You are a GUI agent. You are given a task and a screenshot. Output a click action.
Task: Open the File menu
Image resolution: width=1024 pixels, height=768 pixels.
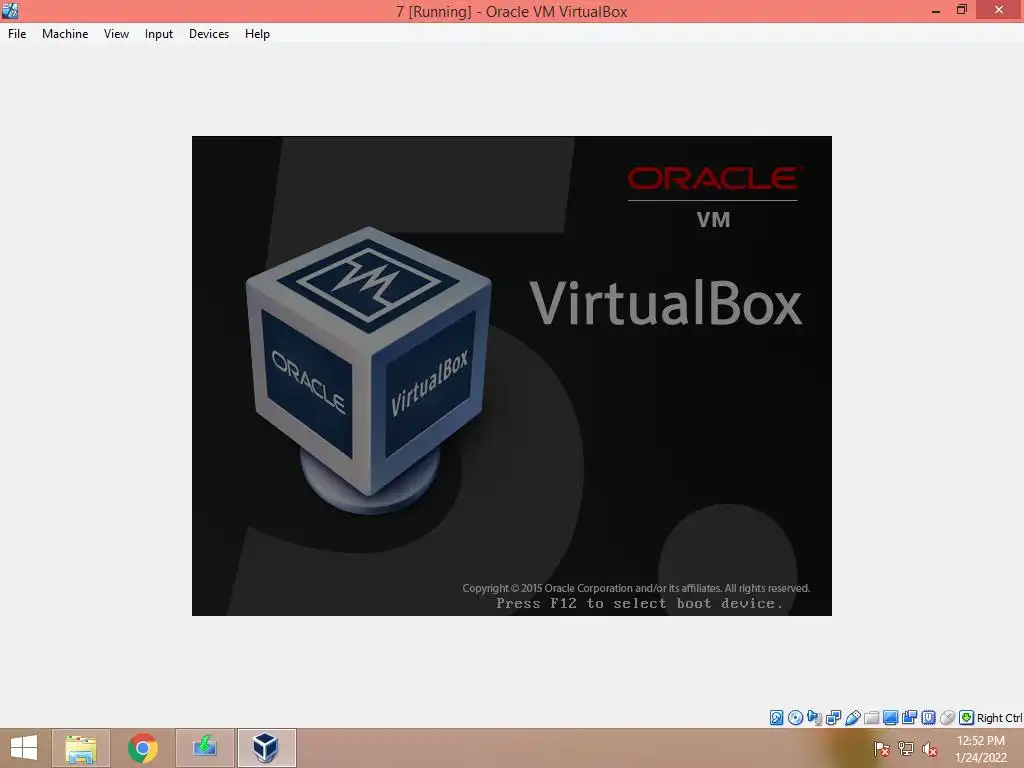[x=17, y=34]
